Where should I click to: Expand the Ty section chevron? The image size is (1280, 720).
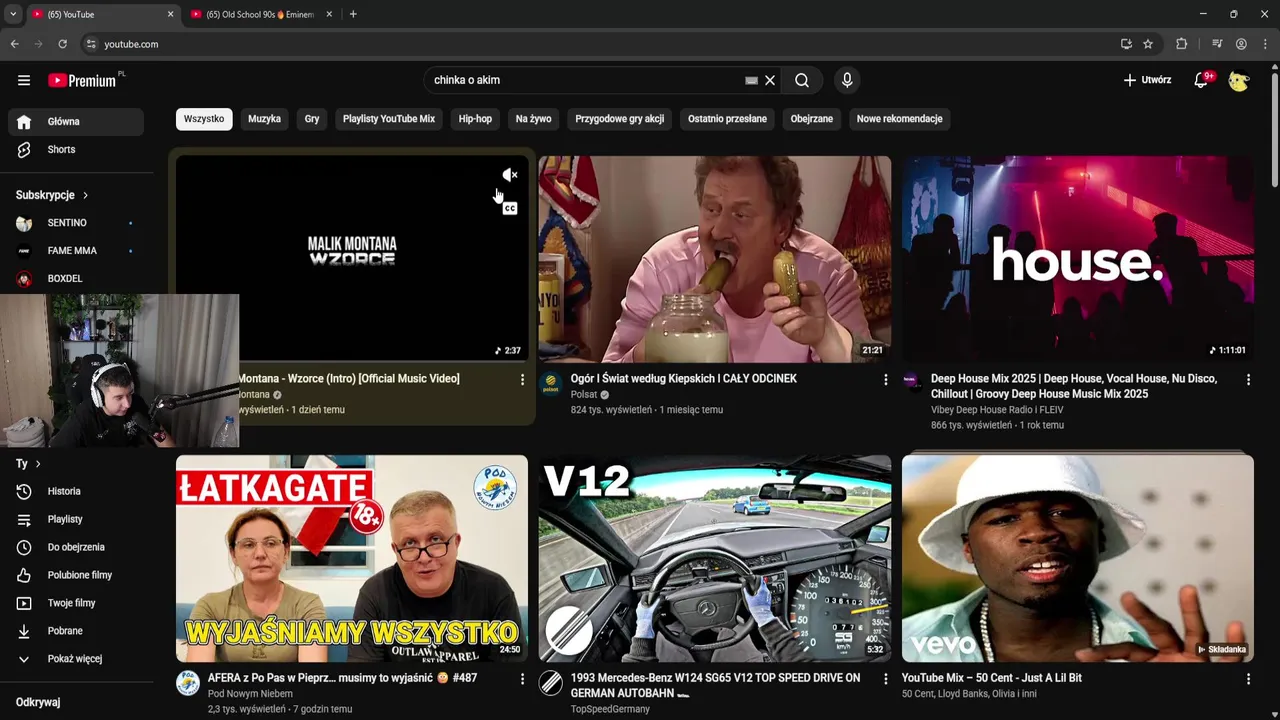point(38,464)
